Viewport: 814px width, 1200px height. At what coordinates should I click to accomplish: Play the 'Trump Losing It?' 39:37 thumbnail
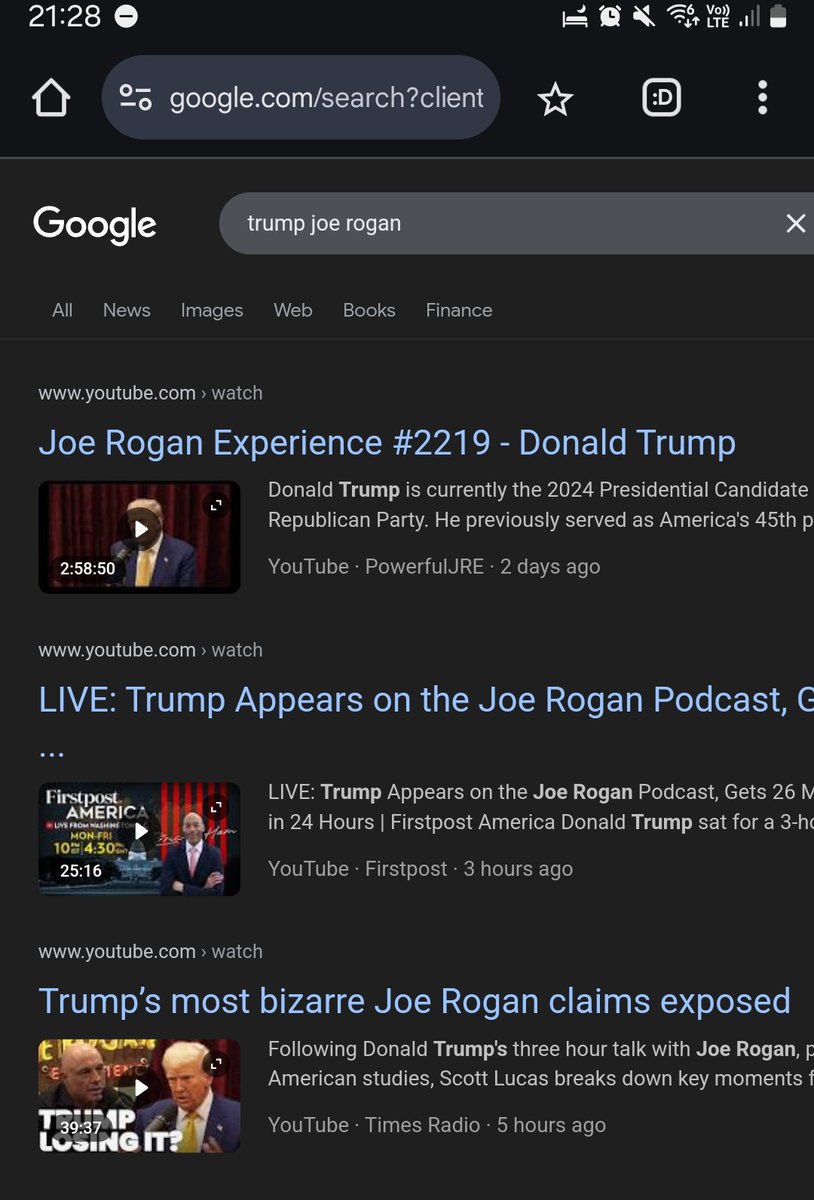139,1095
